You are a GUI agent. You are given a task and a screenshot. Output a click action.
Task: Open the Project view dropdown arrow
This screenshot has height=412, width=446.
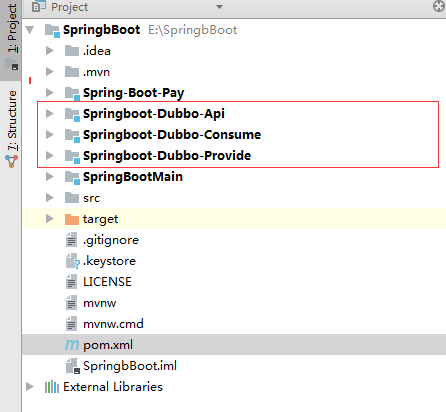pyautogui.click(x=219, y=7)
